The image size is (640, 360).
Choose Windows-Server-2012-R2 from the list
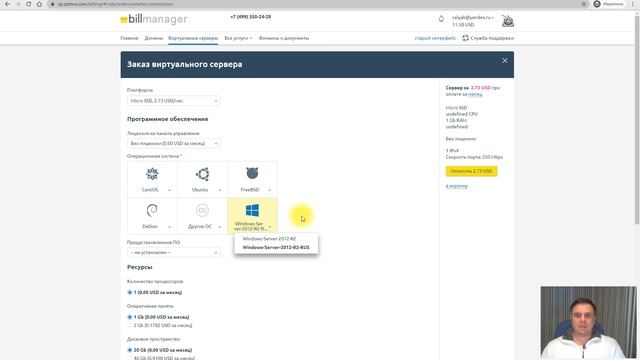click(269, 239)
